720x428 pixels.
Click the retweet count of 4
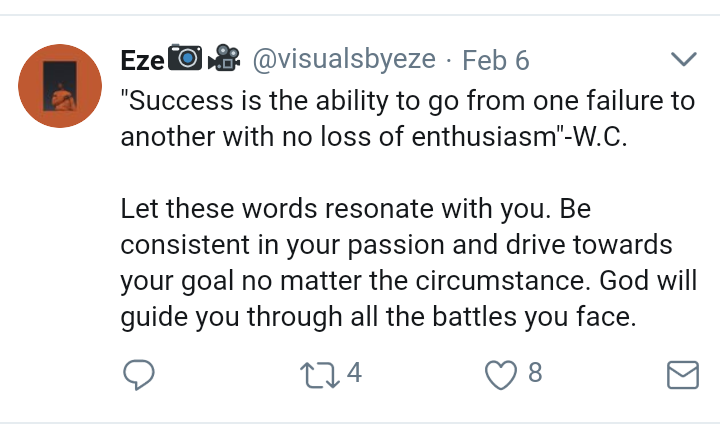pyautogui.click(x=352, y=374)
